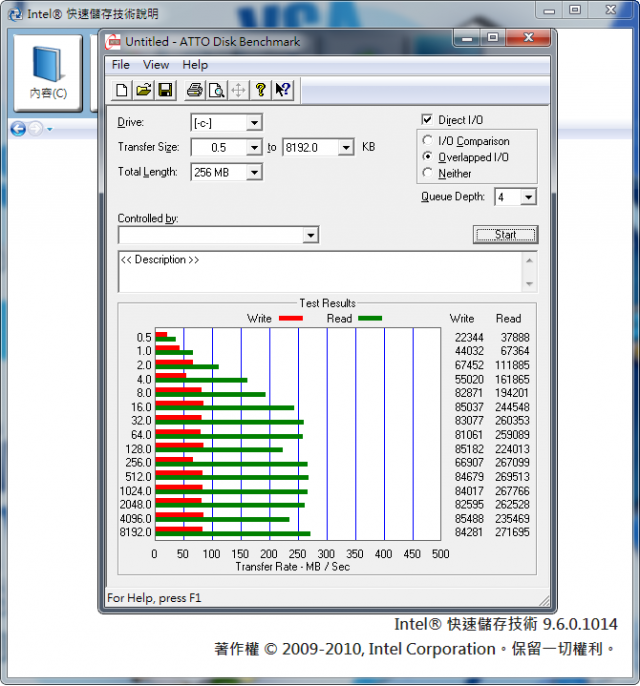Click write value 22344 in results
640x686 pixels.
click(x=469, y=338)
